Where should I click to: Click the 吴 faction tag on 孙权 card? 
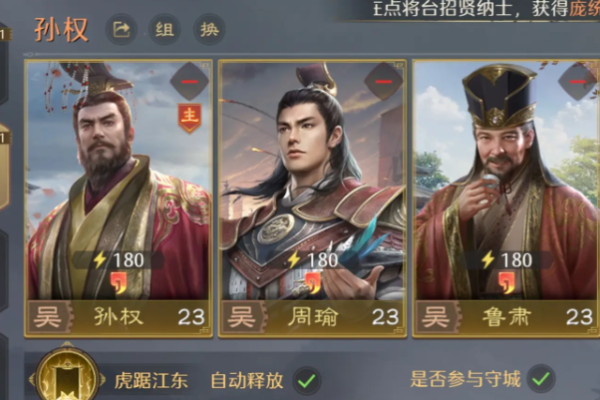click(48, 317)
